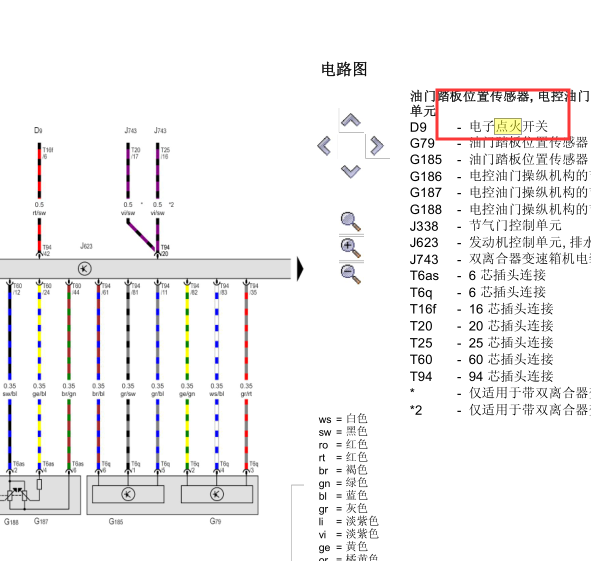Select the gr/sw wire label
The image size is (591, 561).
pos(128,394)
